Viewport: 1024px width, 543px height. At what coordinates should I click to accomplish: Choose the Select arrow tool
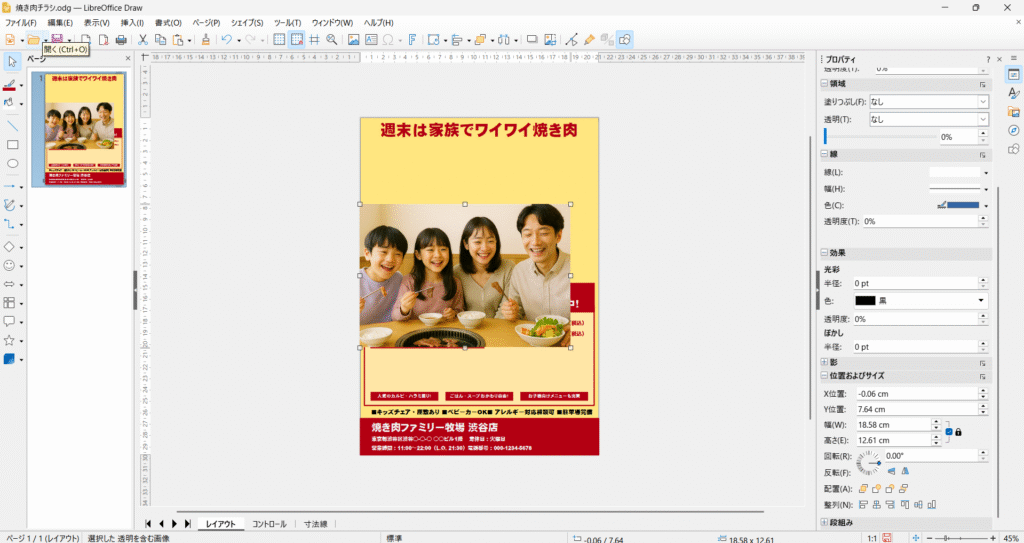12,61
